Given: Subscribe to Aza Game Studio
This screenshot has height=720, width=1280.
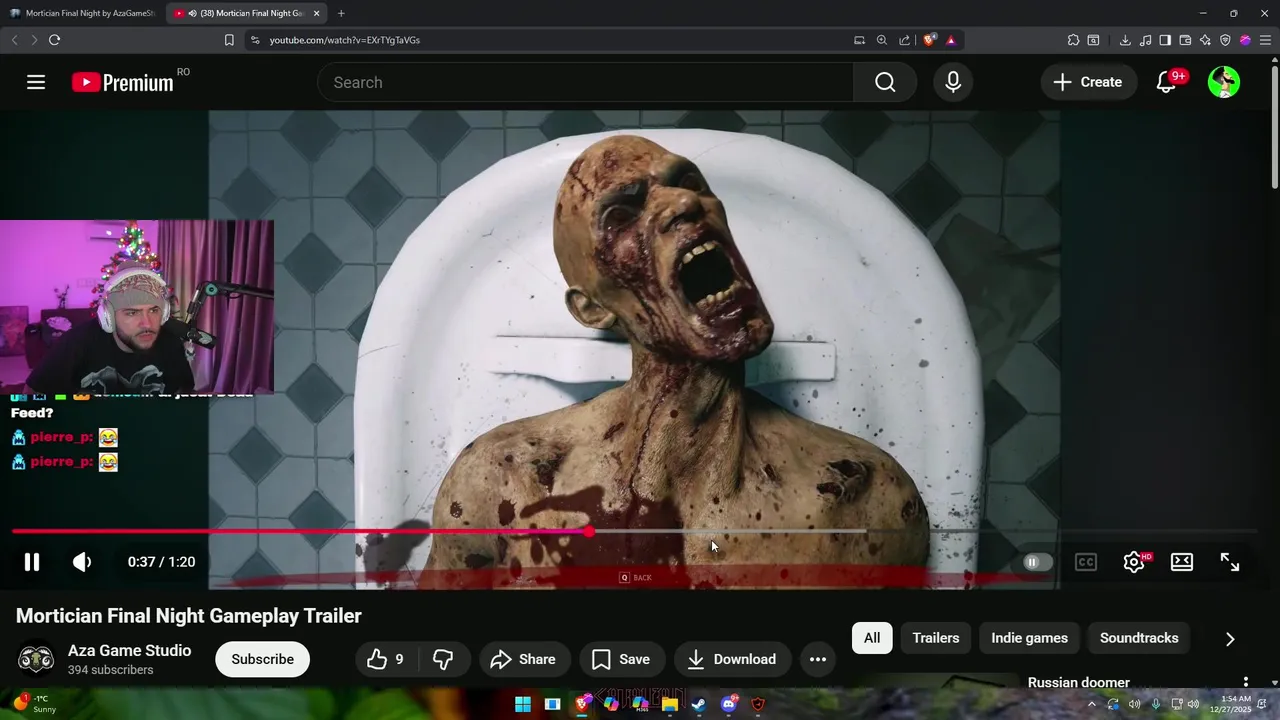Looking at the screenshot, I should [x=263, y=659].
